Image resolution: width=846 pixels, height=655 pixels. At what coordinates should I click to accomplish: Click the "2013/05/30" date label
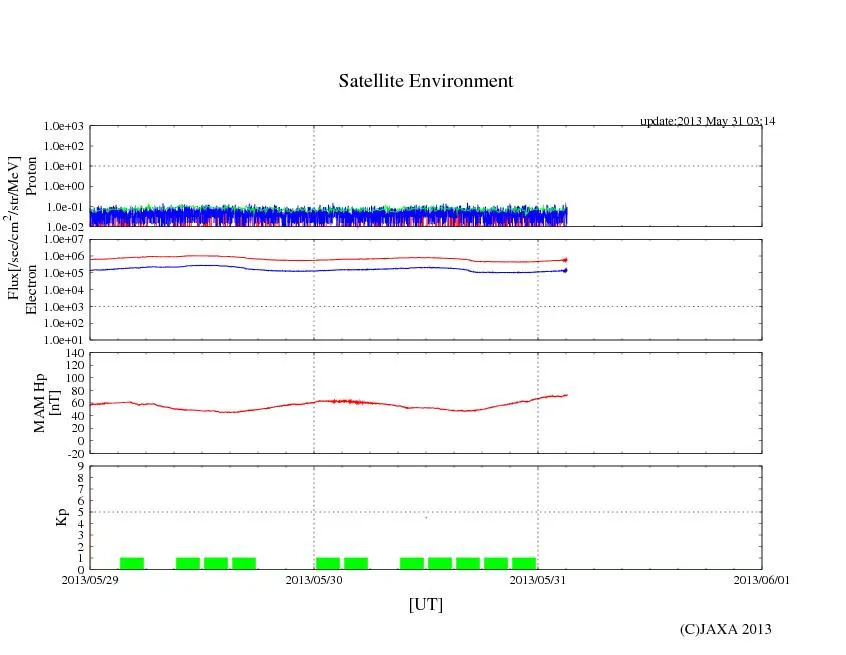tap(314, 580)
